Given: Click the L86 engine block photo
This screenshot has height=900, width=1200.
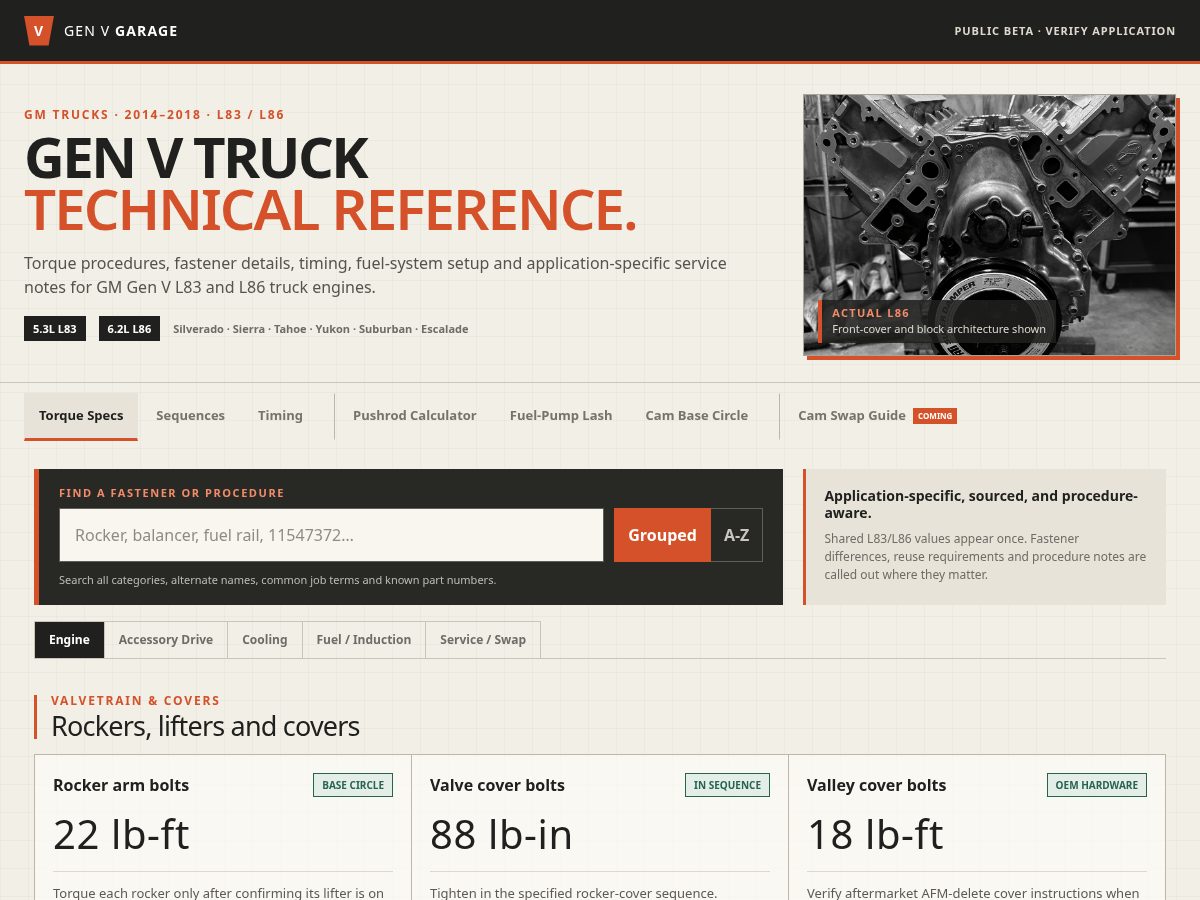Looking at the screenshot, I should [989, 225].
